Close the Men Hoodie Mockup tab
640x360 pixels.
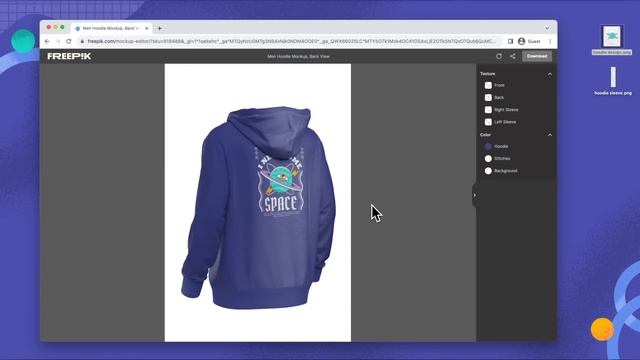[147, 28]
